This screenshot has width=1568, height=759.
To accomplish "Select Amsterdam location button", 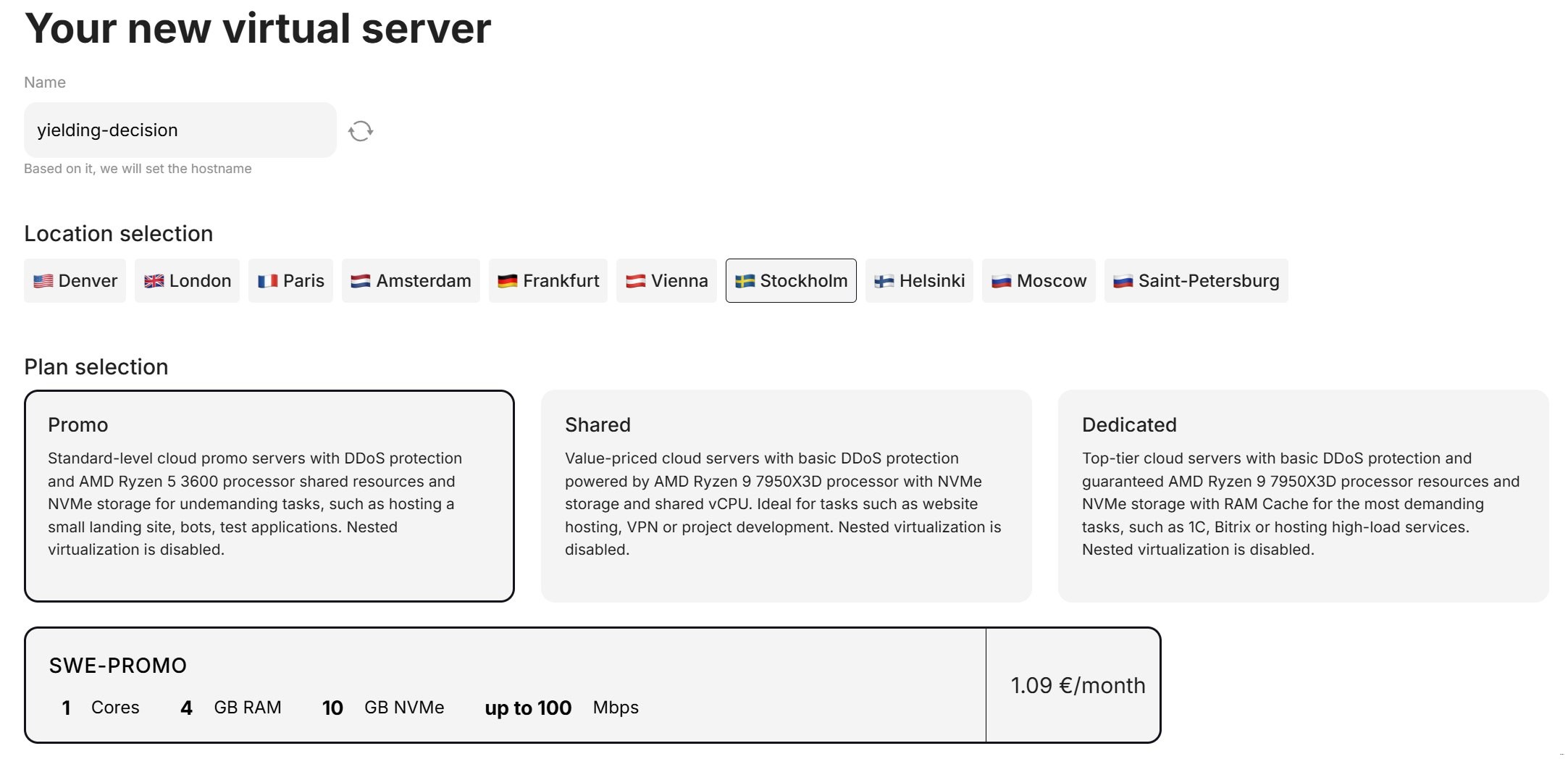I will tap(411, 281).
